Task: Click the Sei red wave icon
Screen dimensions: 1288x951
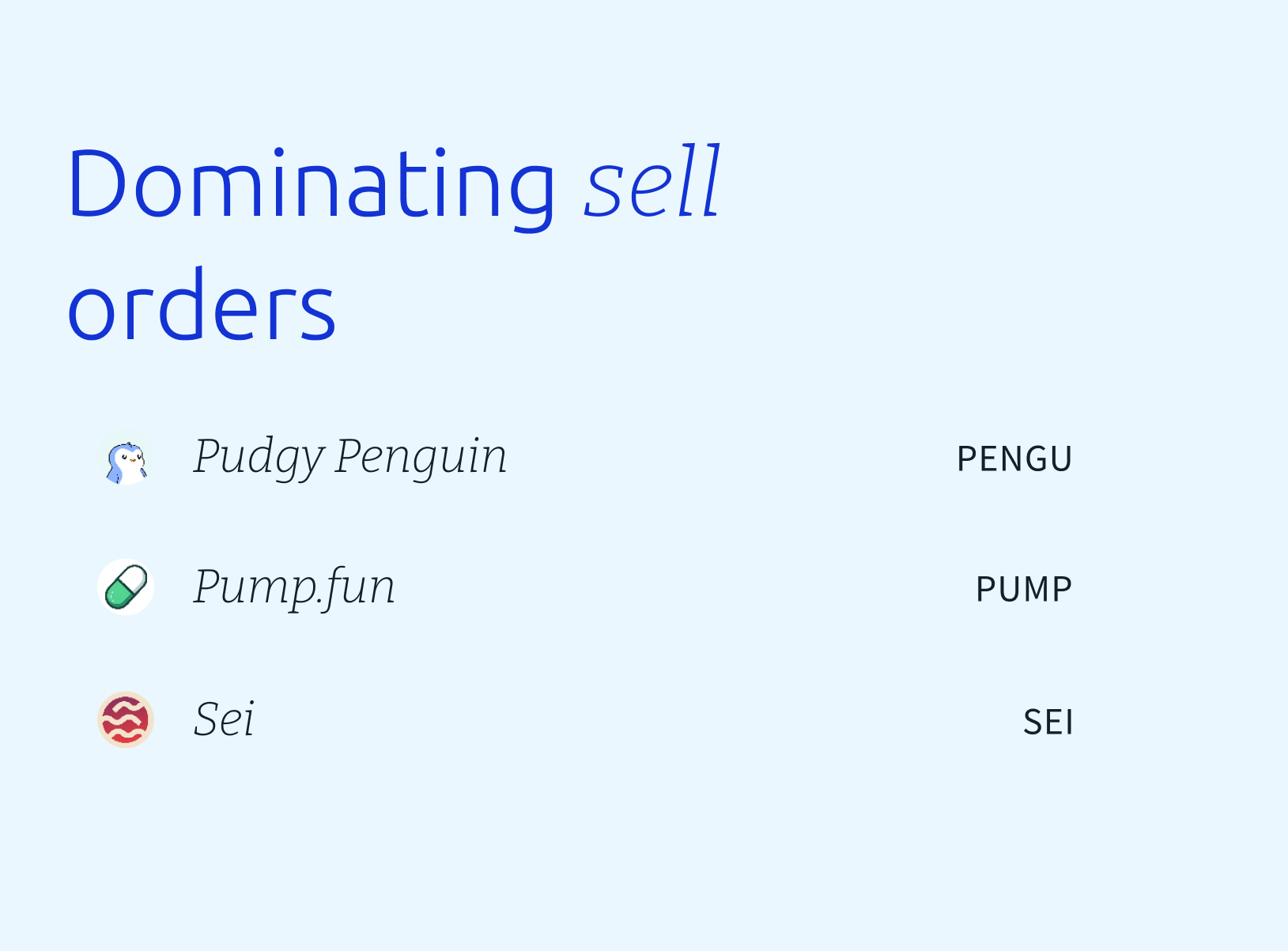Action: [x=126, y=719]
